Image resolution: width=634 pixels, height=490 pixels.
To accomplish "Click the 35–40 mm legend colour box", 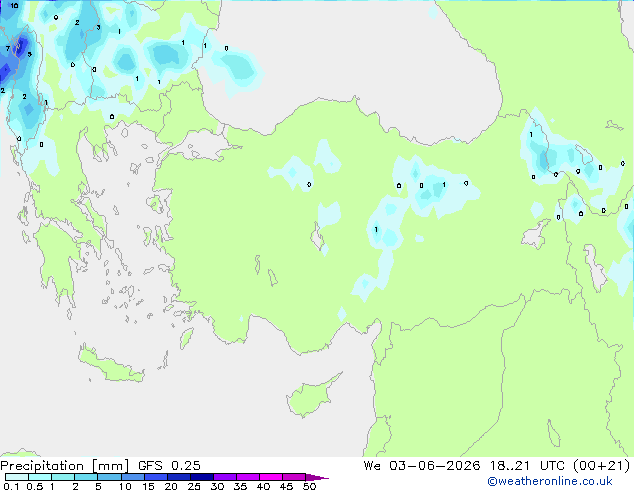I will (x=247, y=477).
